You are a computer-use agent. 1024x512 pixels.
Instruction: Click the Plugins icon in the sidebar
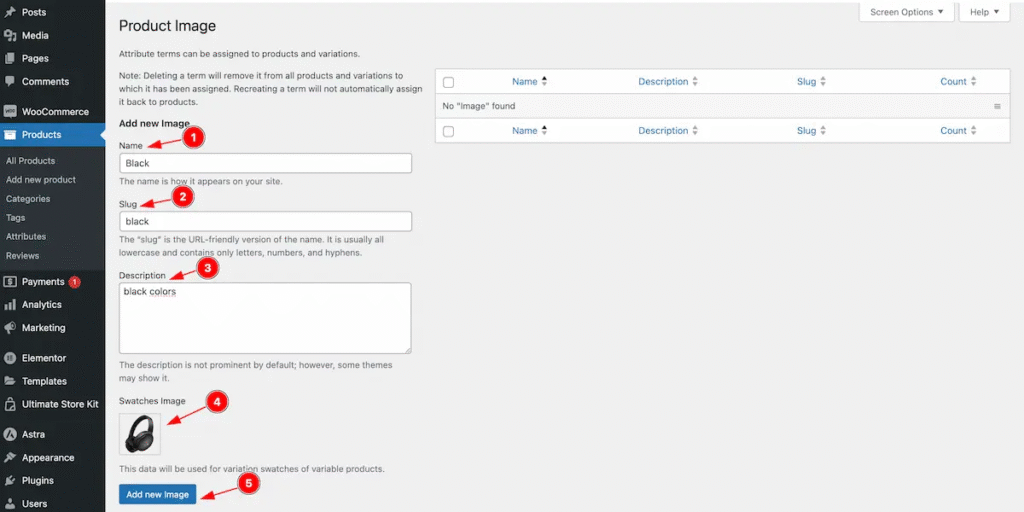(x=10, y=481)
